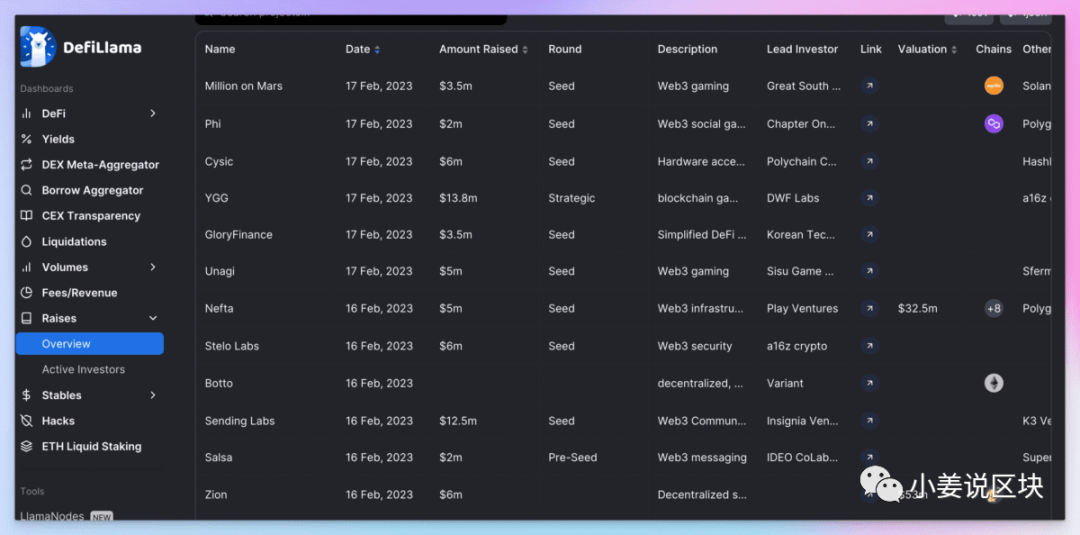Click the "$13.8m" amount in YGG row
The width and height of the screenshot is (1080, 535).
458,198
